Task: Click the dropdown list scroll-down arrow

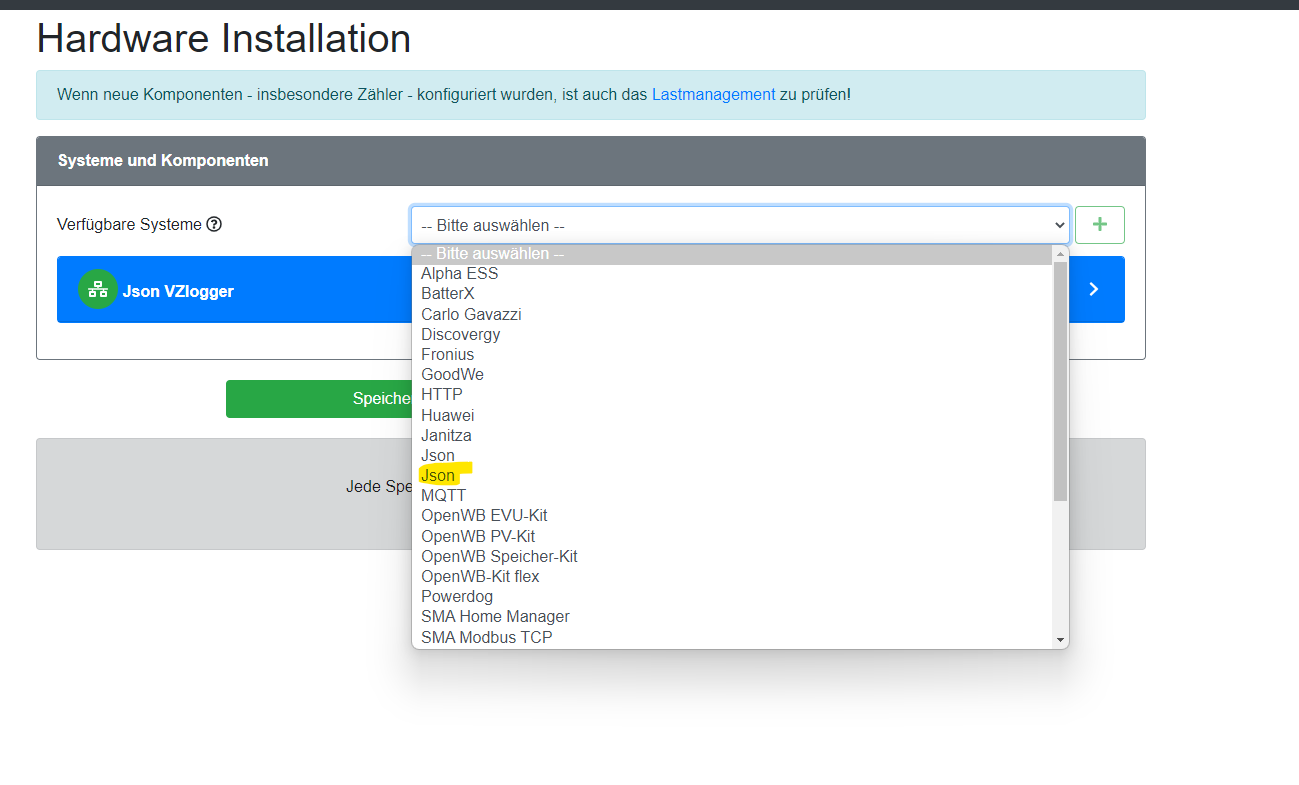Action: (1060, 639)
